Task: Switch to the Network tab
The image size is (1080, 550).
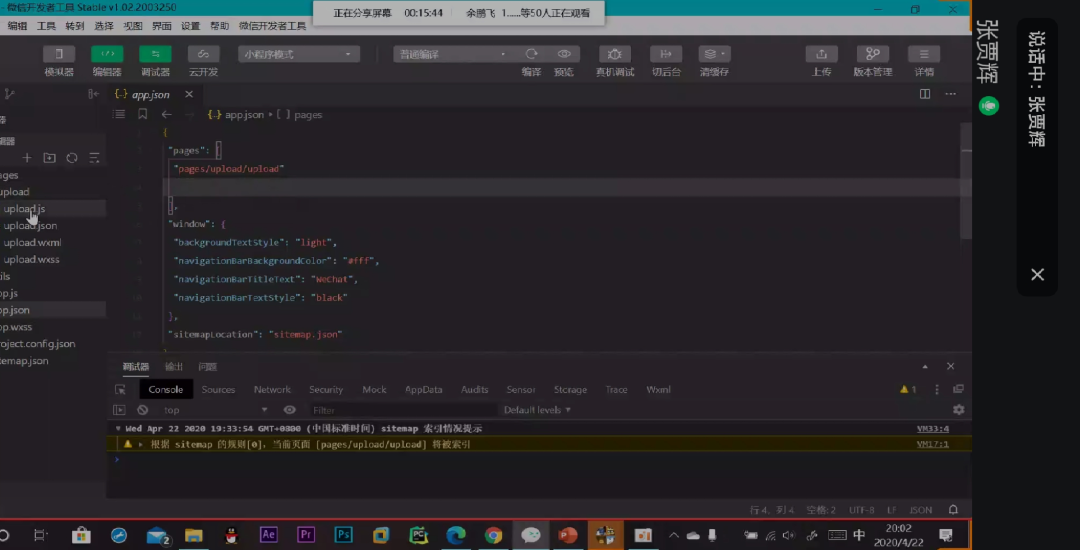Action: pyautogui.click(x=272, y=390)
